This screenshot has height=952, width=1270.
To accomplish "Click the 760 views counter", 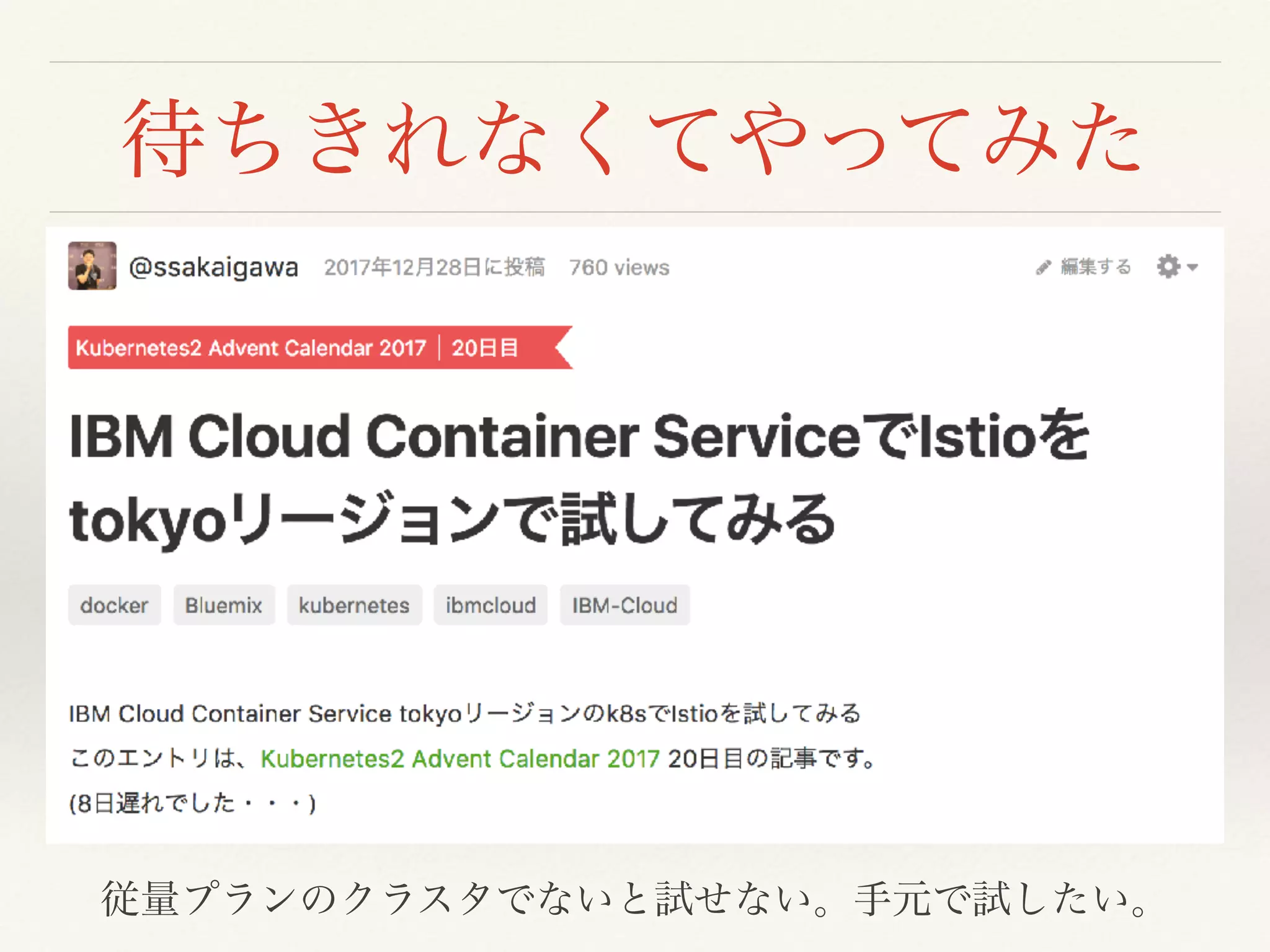I will (619, 267).
